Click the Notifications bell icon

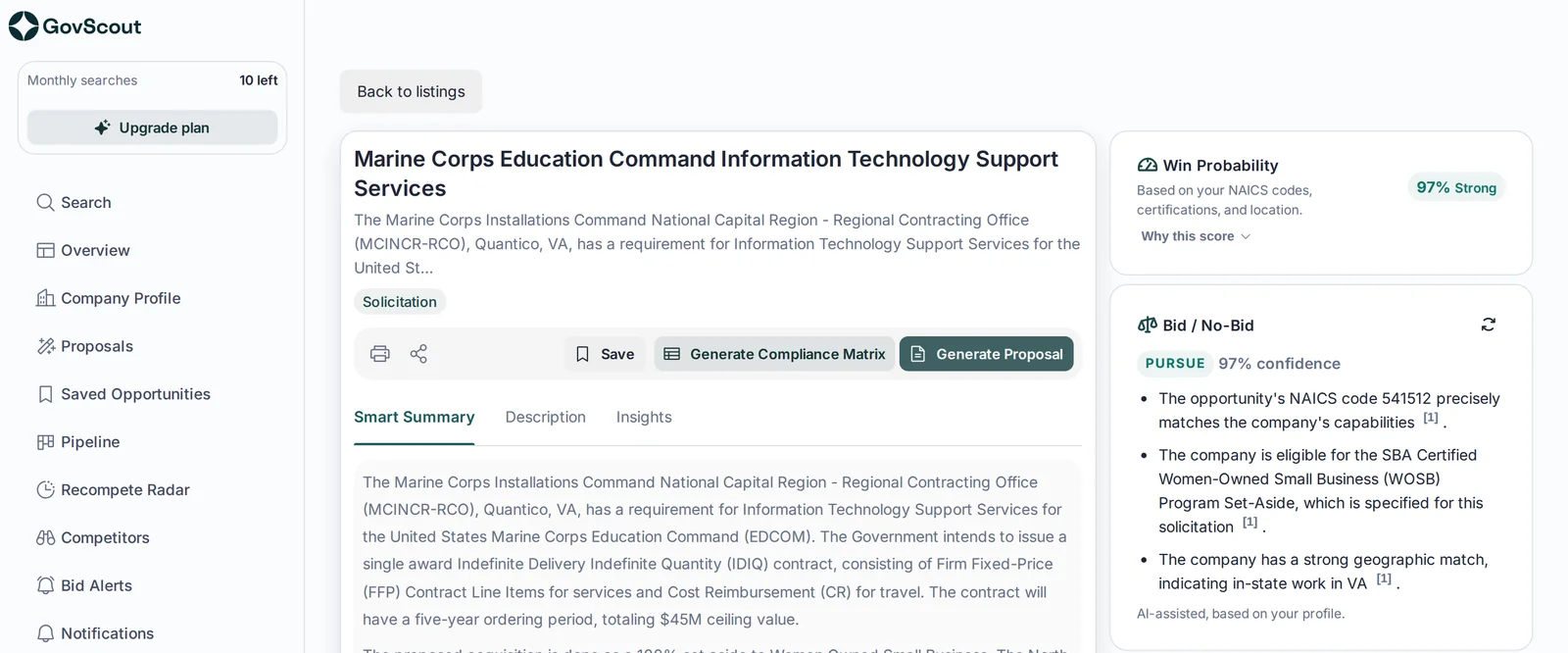pyautogui.click(x=45, y=633)
